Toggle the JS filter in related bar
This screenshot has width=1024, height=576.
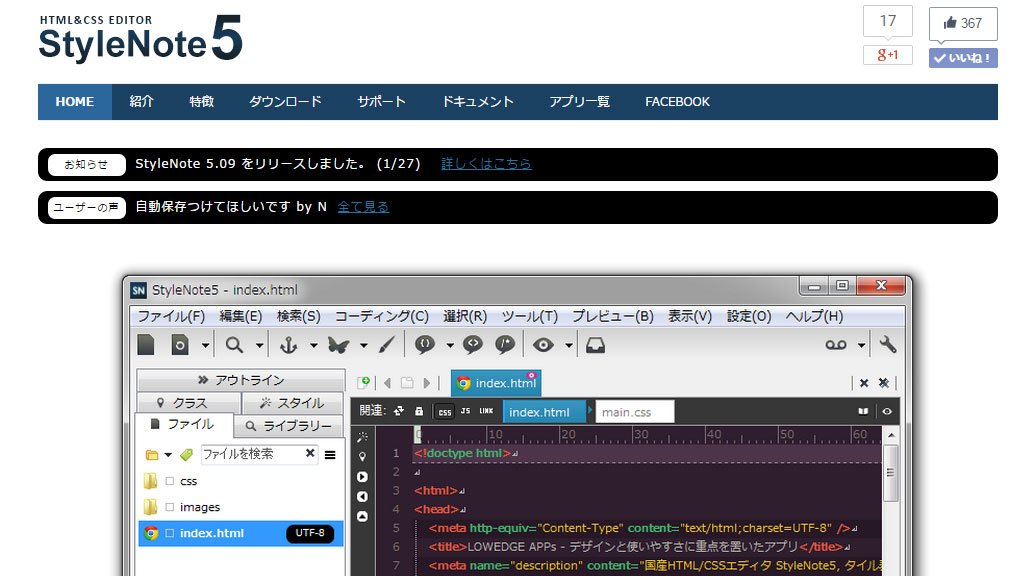[466, 411]
